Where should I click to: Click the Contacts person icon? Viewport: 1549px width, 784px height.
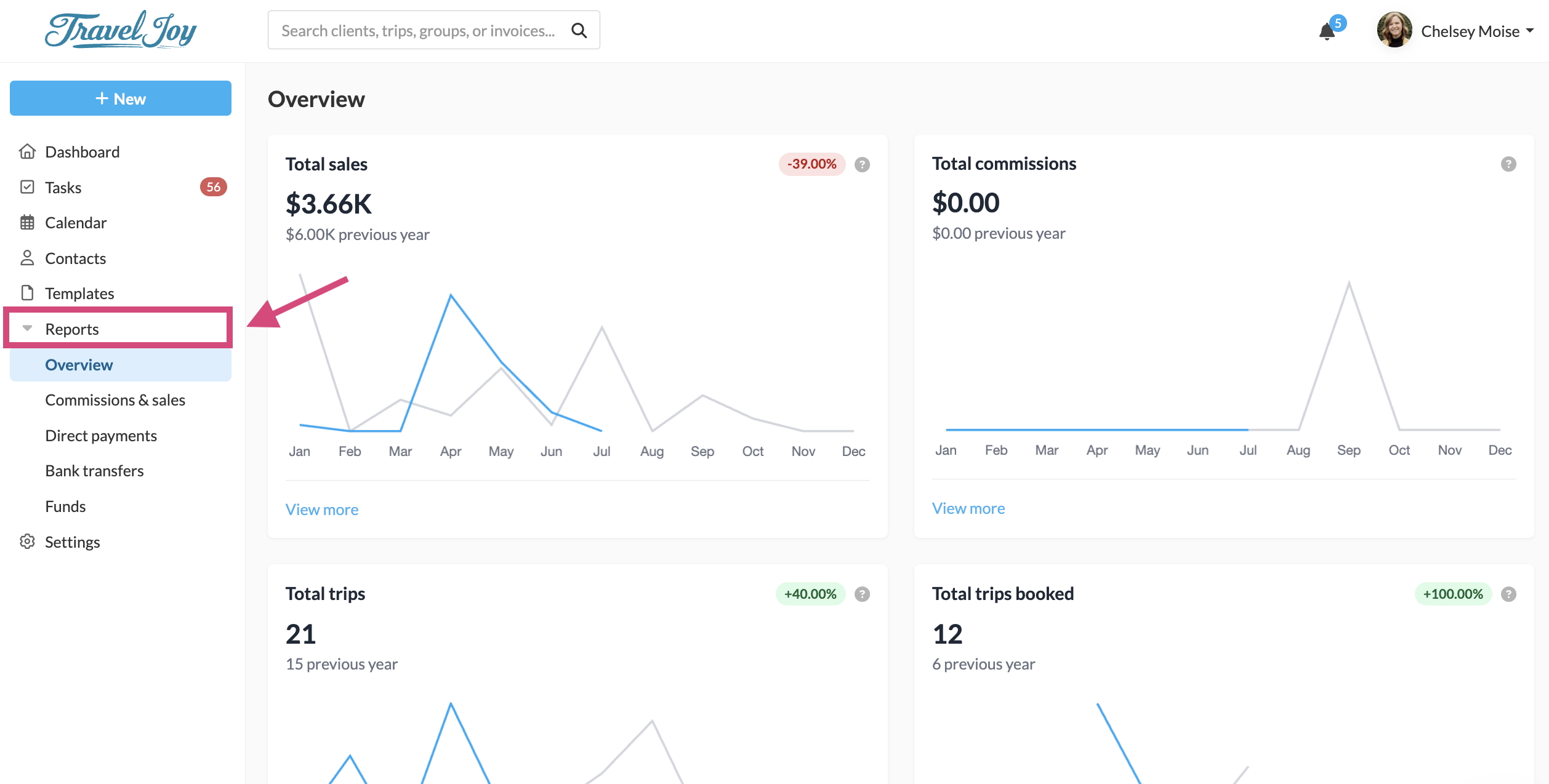(x=27, y=258)
